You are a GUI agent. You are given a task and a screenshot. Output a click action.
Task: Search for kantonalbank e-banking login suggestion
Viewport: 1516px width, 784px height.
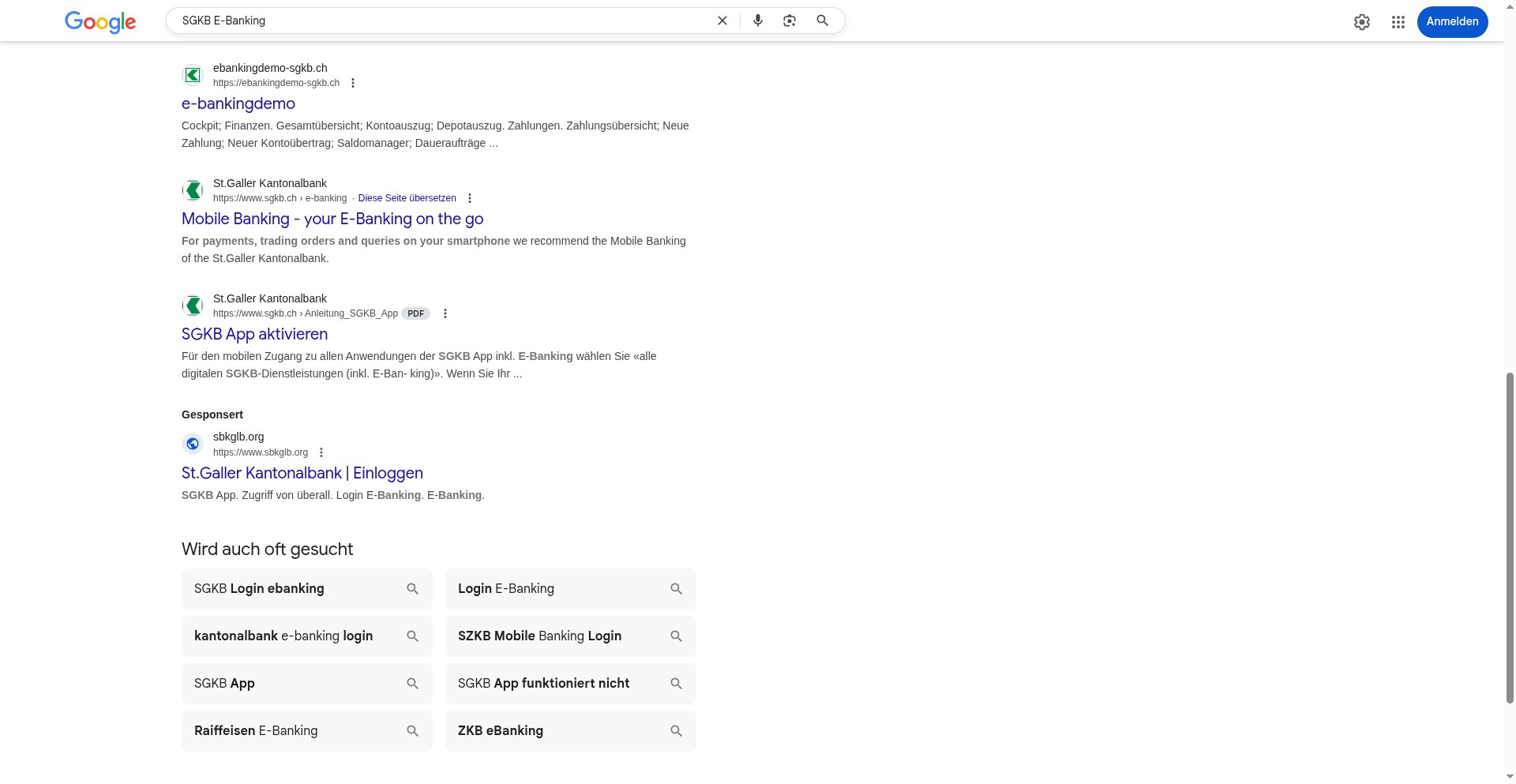click(307, 636)
